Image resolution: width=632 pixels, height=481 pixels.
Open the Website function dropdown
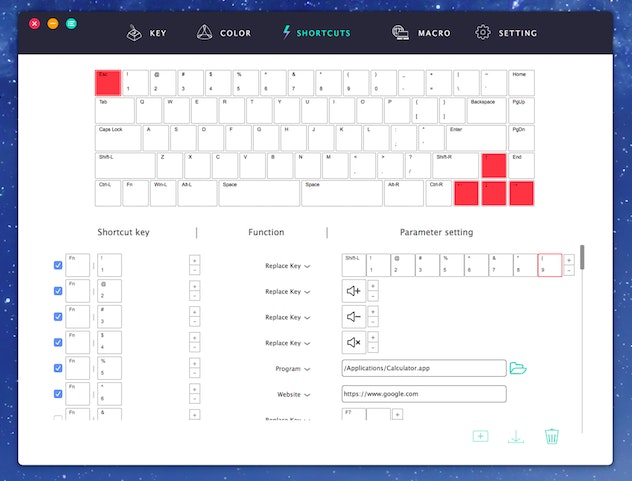[x=293, y=395]
